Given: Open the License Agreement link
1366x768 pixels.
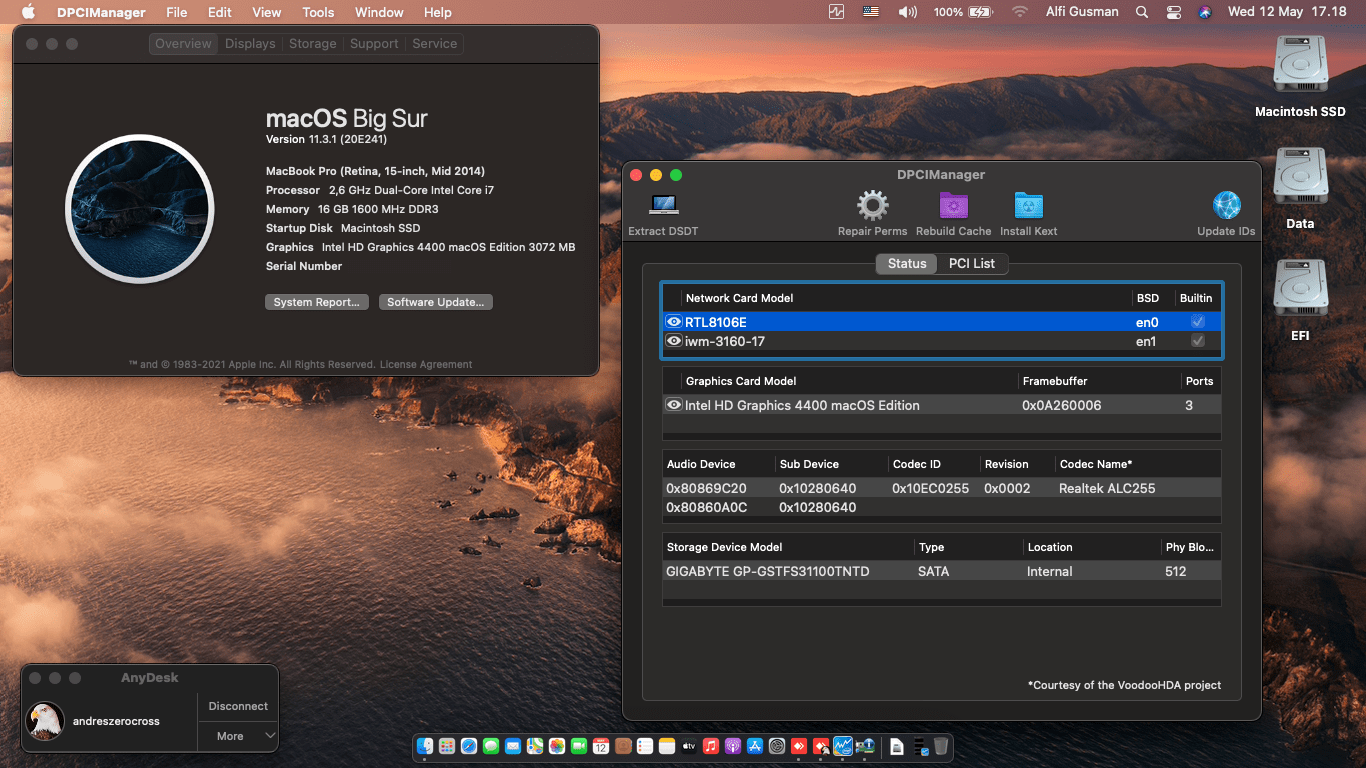Looking at the screenshot, I should pyautogui.click(x=426, y=364).
